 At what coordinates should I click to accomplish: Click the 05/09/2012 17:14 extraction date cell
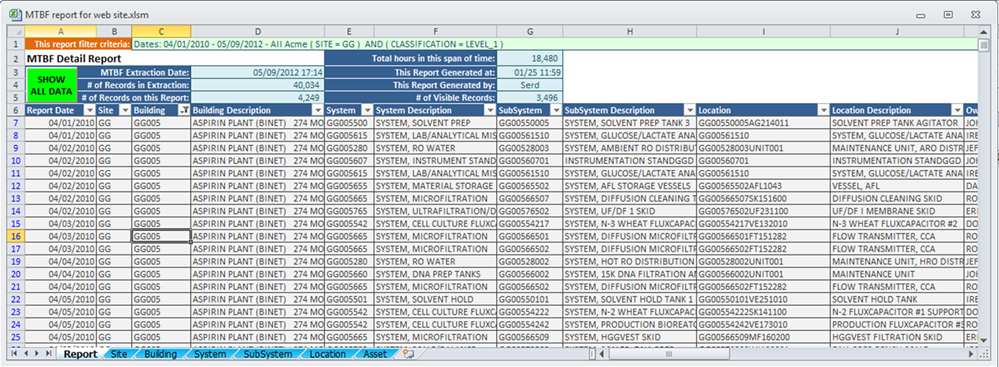(257, 73)
